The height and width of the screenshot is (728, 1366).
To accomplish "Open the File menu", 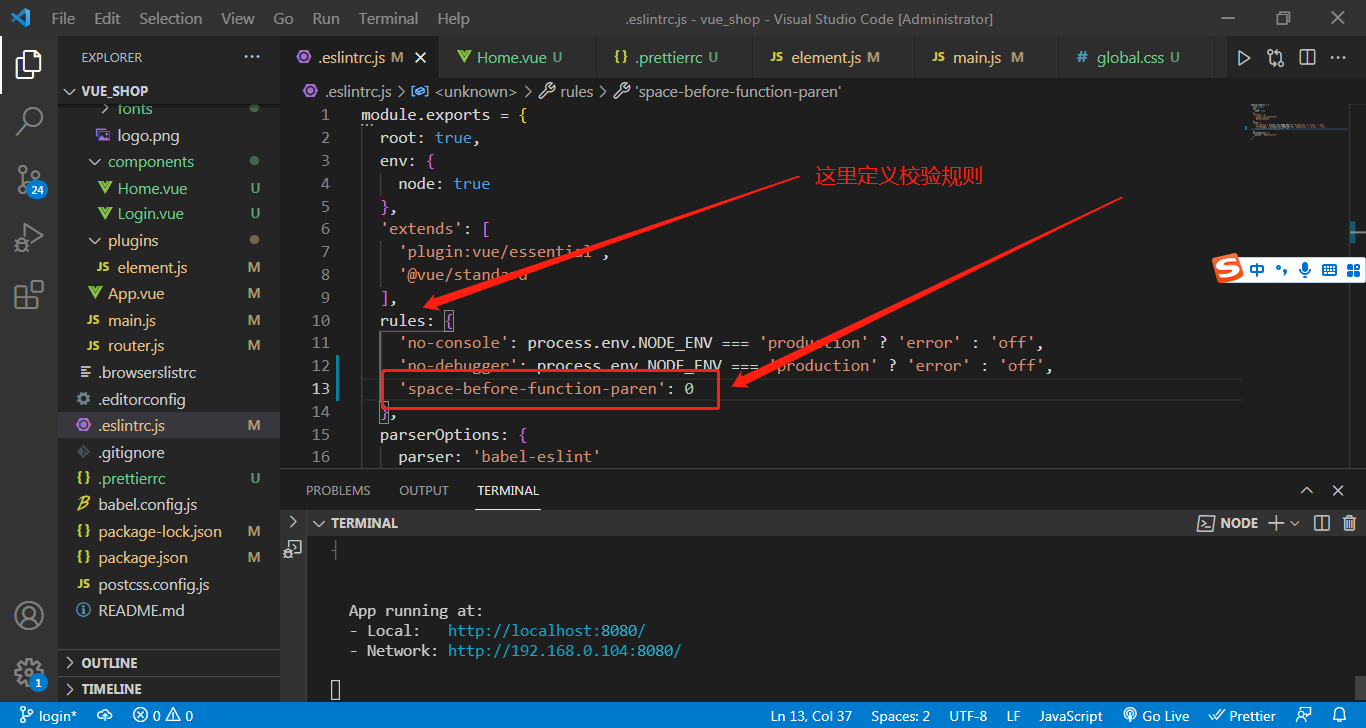I will [62, 19].
